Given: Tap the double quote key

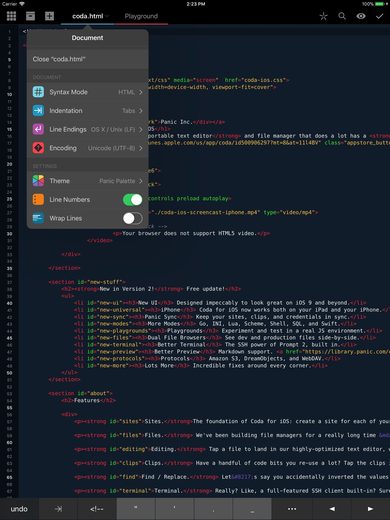Looking at the screenshot, I should pos(136,509).
